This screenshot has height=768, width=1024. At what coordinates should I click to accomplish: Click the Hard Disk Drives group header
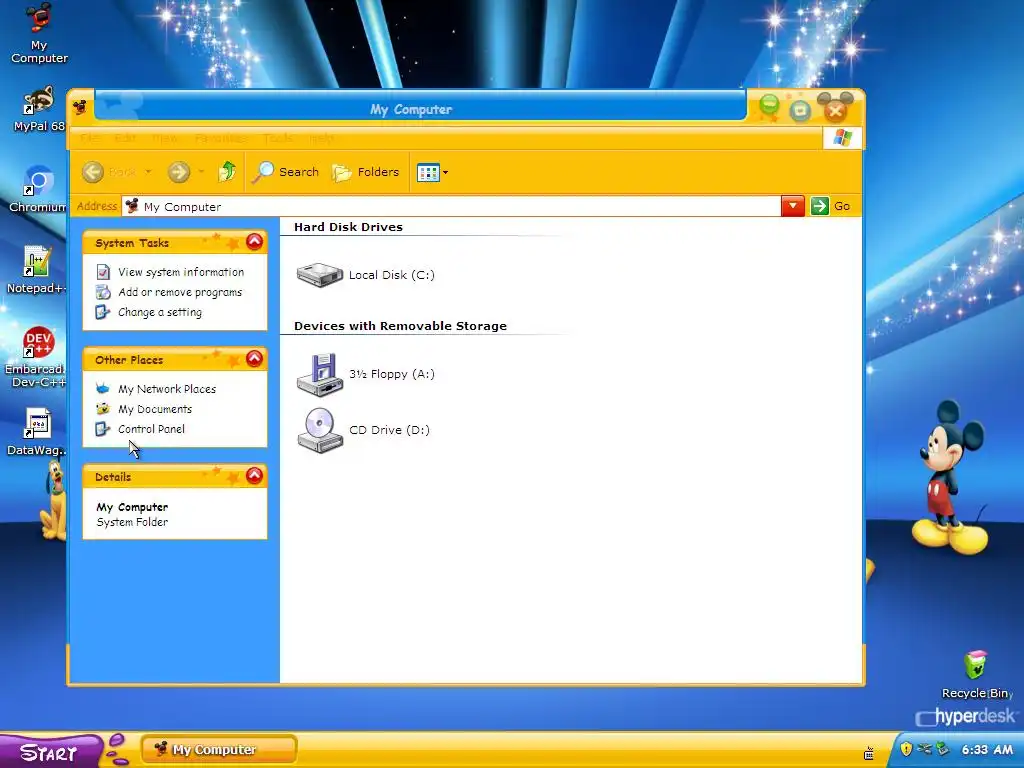(x=348, y=227)
